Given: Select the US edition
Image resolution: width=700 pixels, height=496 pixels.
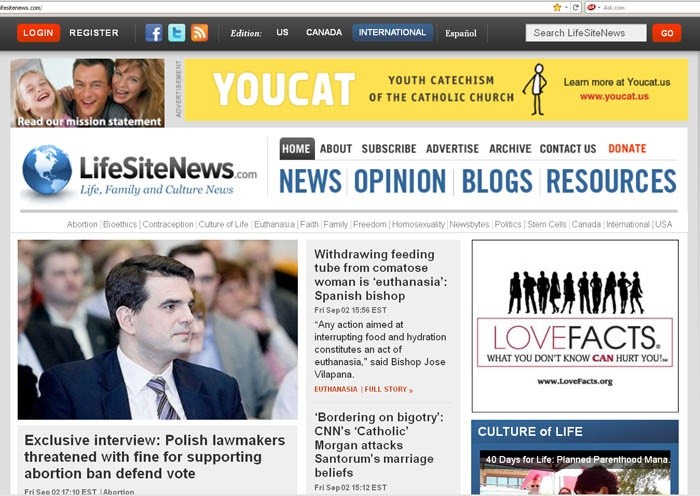Looking at the screenshot, I should click(282, 32).
